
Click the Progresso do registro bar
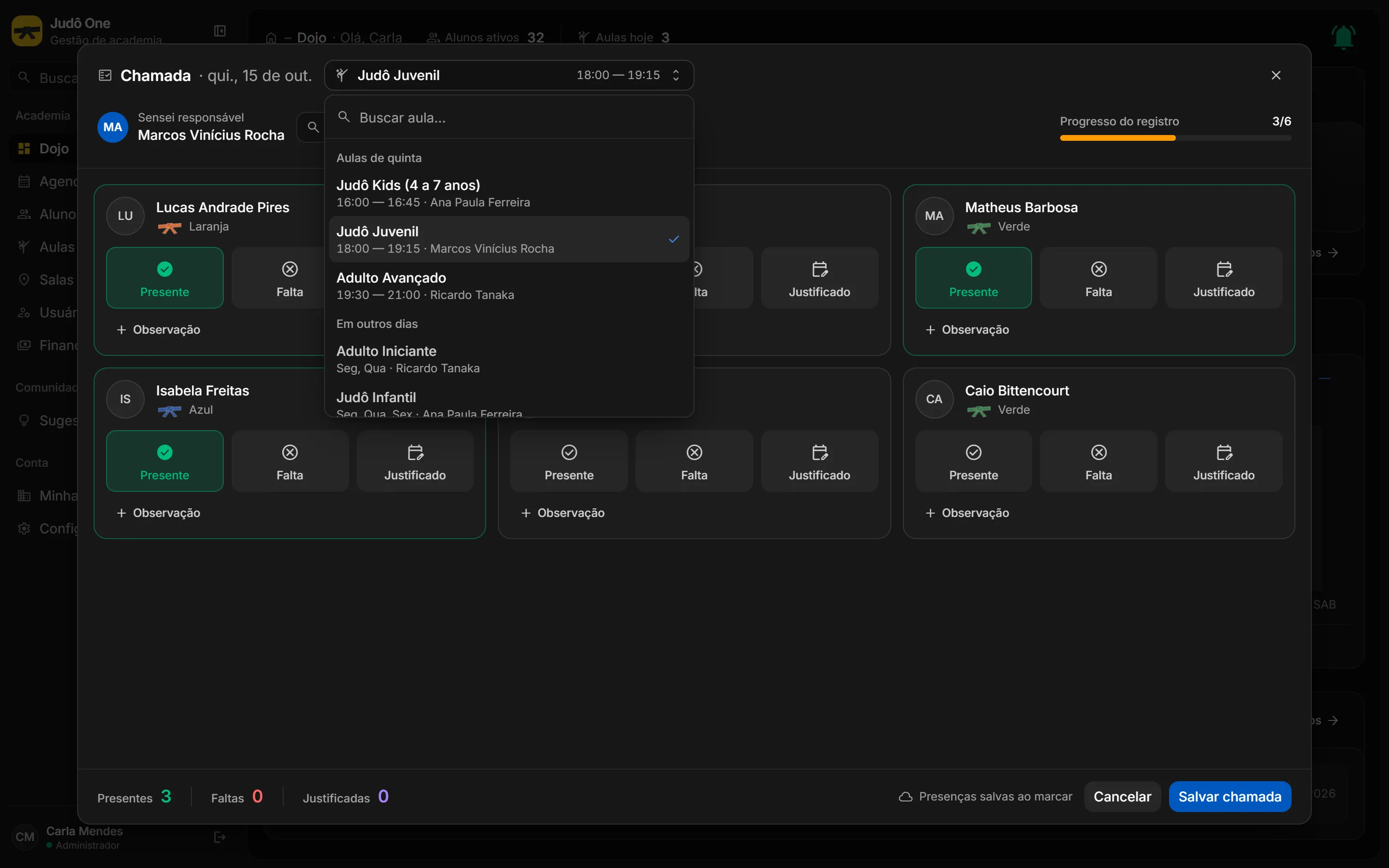click(1175, 138)
